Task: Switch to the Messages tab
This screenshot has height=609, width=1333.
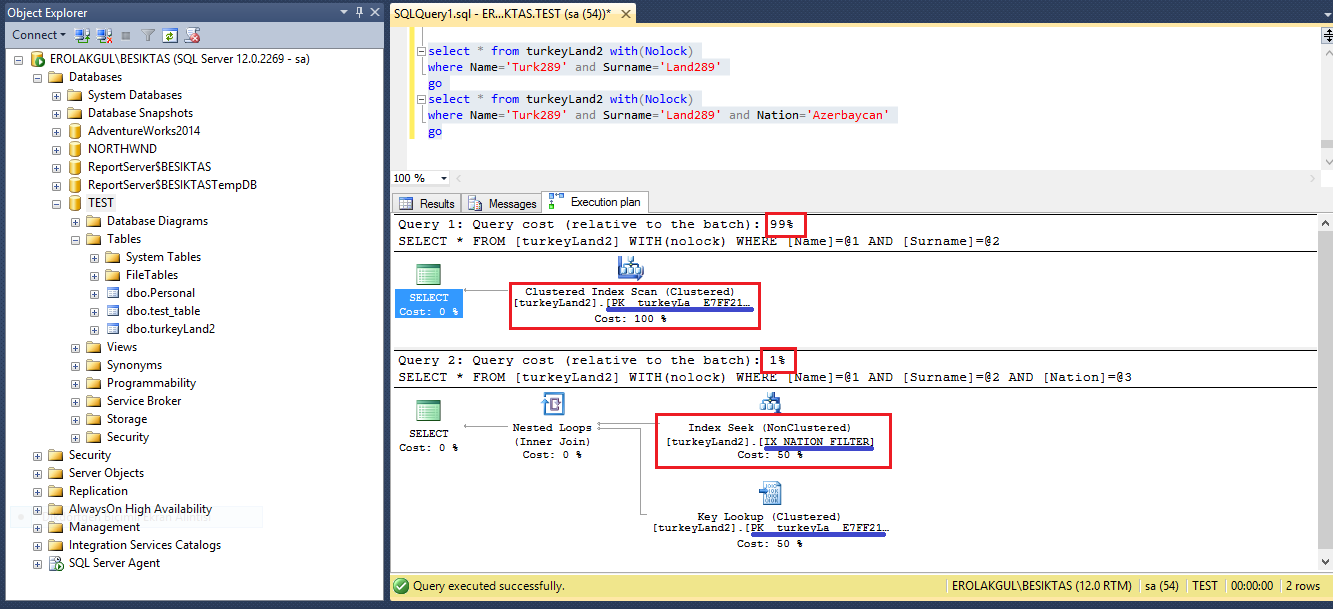Action: point(503,203)
